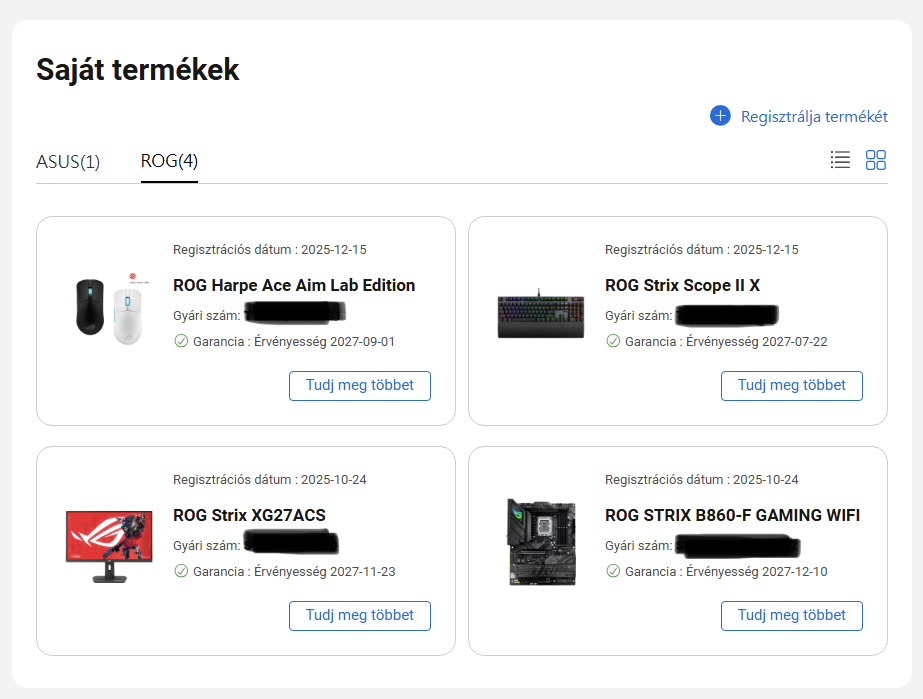923x699 pixels.
Task: Click the ROG Harpe Ace mouse thumbnail
Action: [x=108, y=307]
